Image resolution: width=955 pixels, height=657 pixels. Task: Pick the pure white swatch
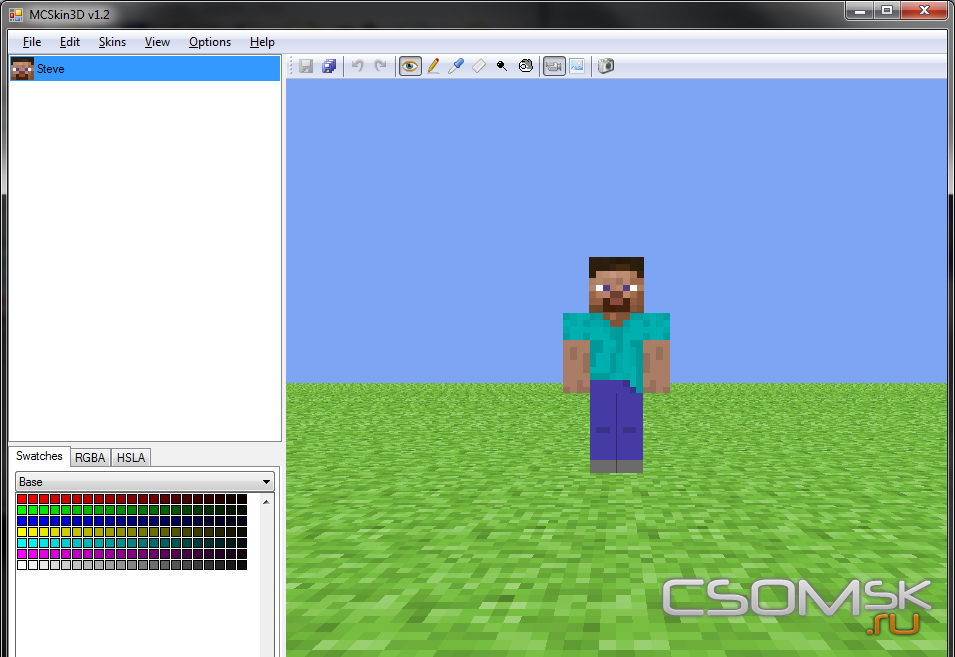click(22, 564)
